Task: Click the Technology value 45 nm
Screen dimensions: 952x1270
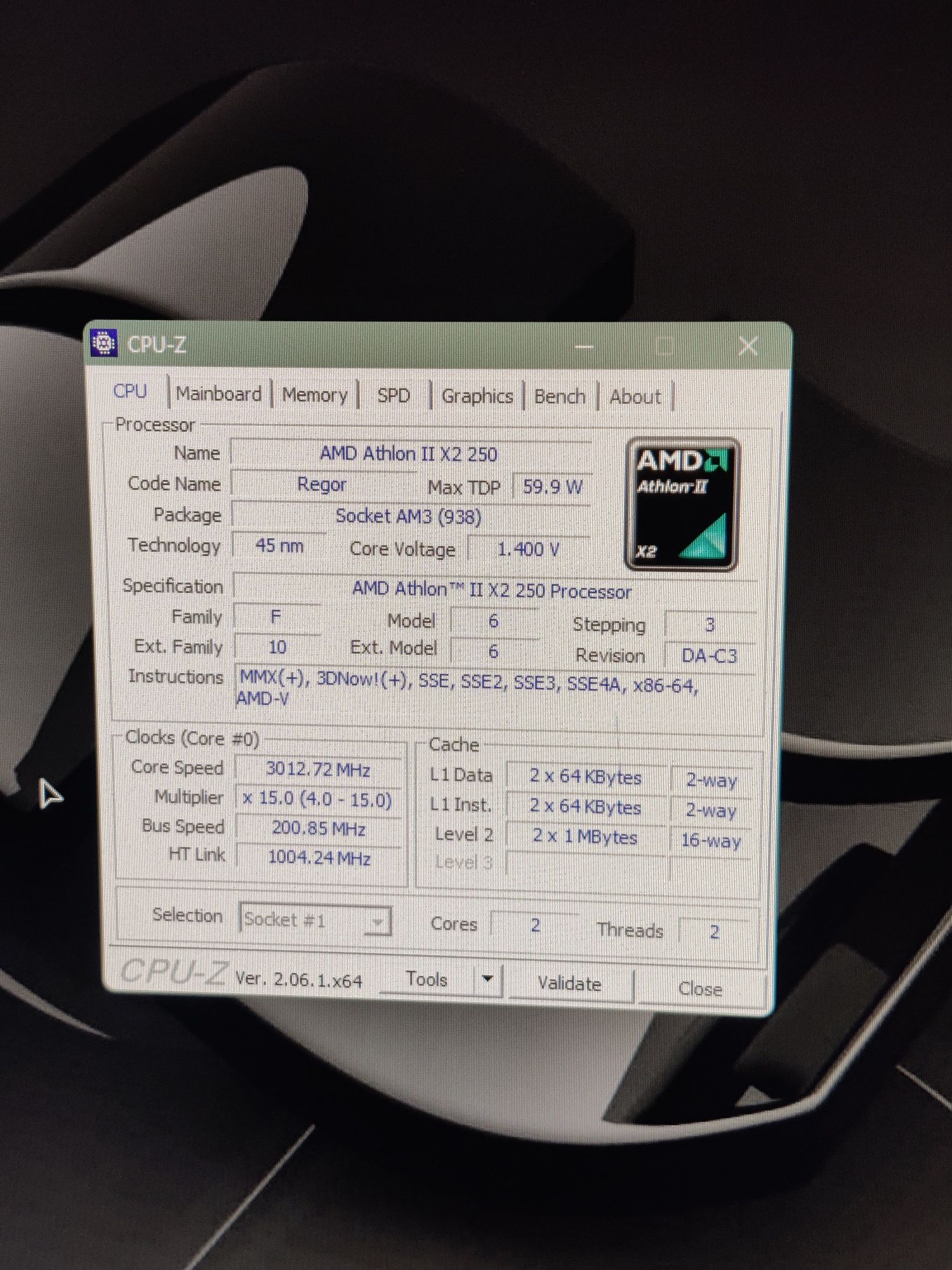Action: pyautogui.click(x=279, y=546)
